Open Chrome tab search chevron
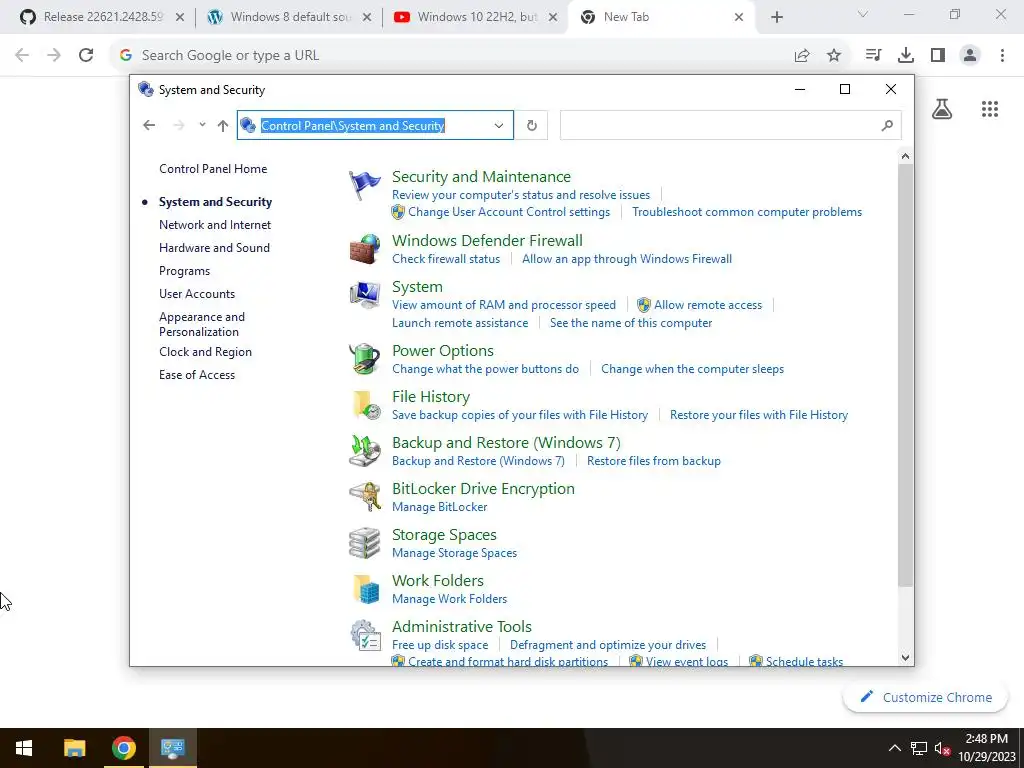The width and height of the screenshot is (1024, 768). click(x=863, y=14)
